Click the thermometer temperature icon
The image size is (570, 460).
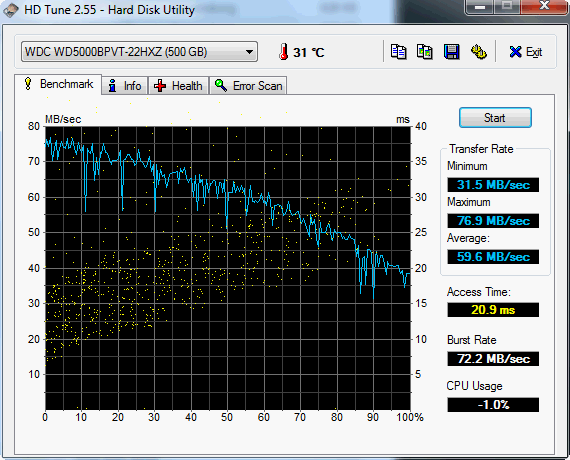click(284, 52)
